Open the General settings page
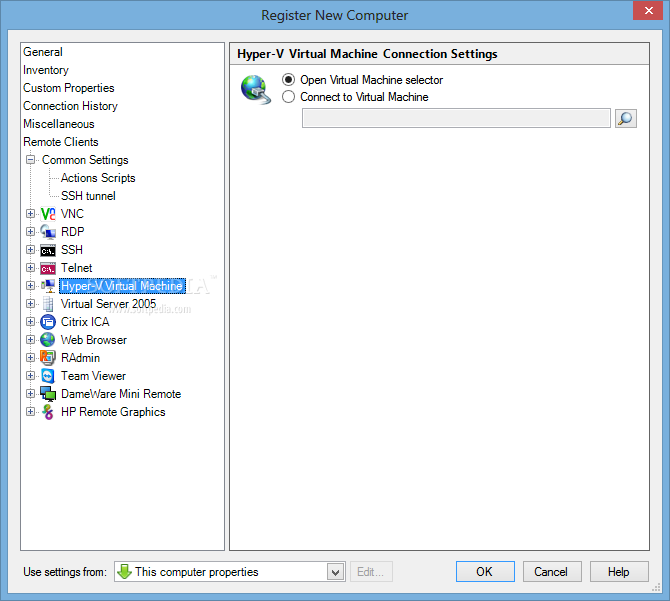670x601 pixels. click(43, 52)
